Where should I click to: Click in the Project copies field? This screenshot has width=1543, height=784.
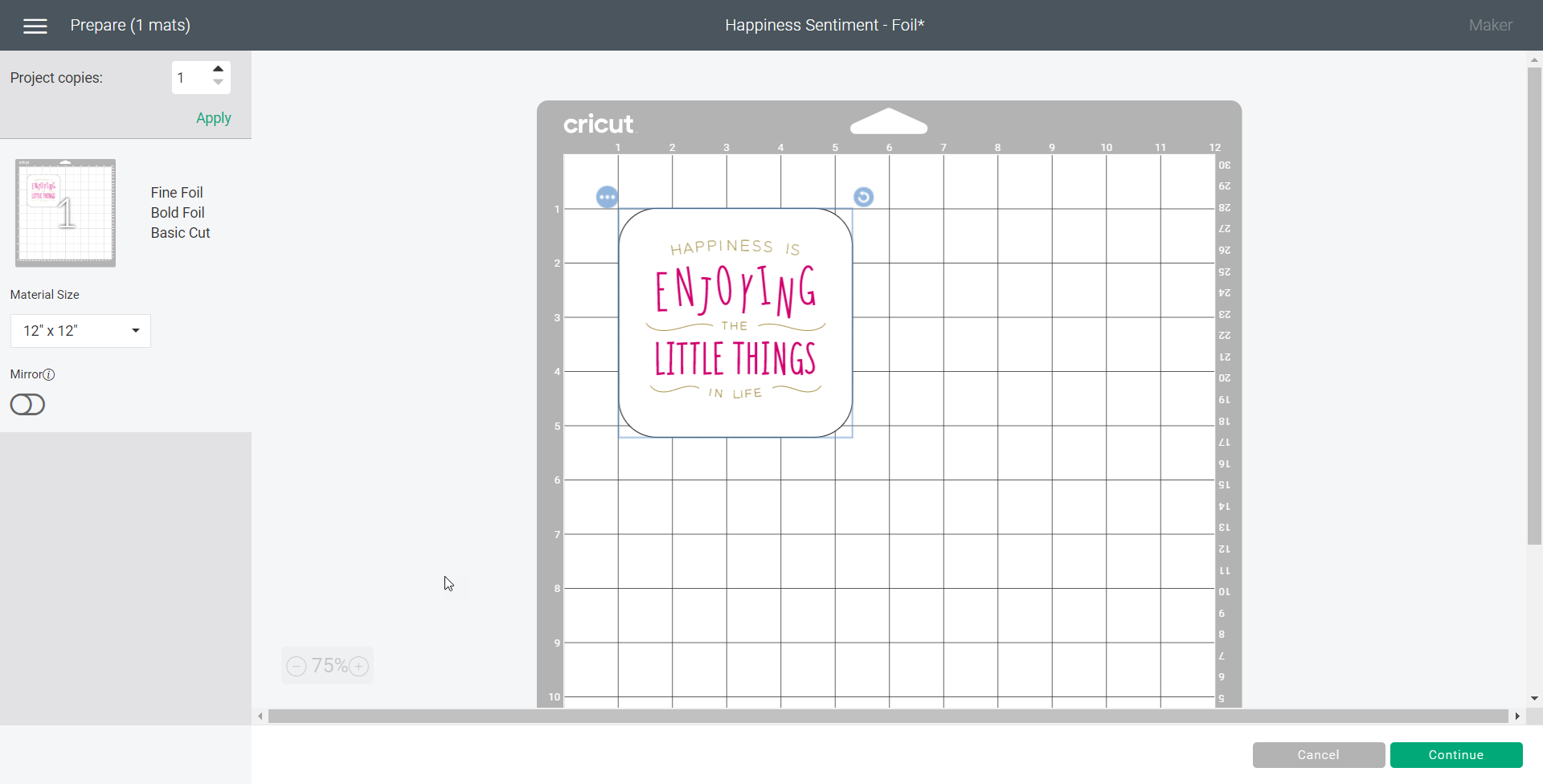190,78
